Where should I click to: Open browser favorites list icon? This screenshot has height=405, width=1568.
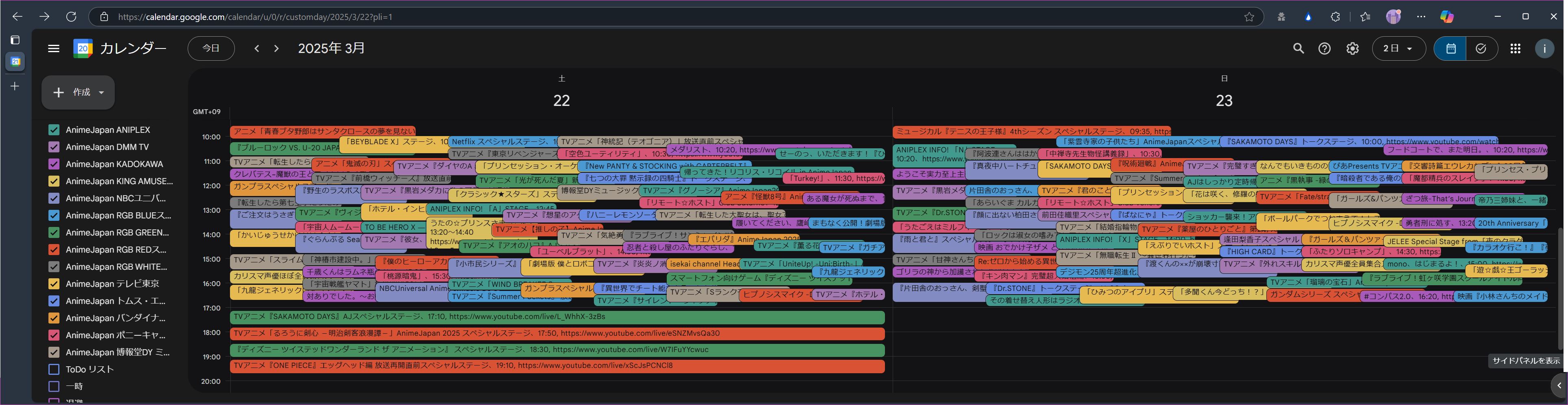click(1365, 16)
